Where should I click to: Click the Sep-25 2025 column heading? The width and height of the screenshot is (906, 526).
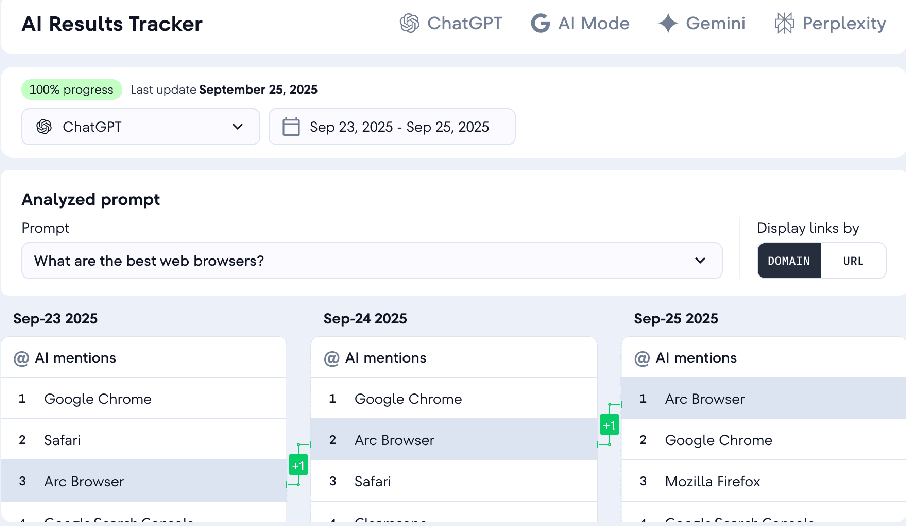point(676,318)
